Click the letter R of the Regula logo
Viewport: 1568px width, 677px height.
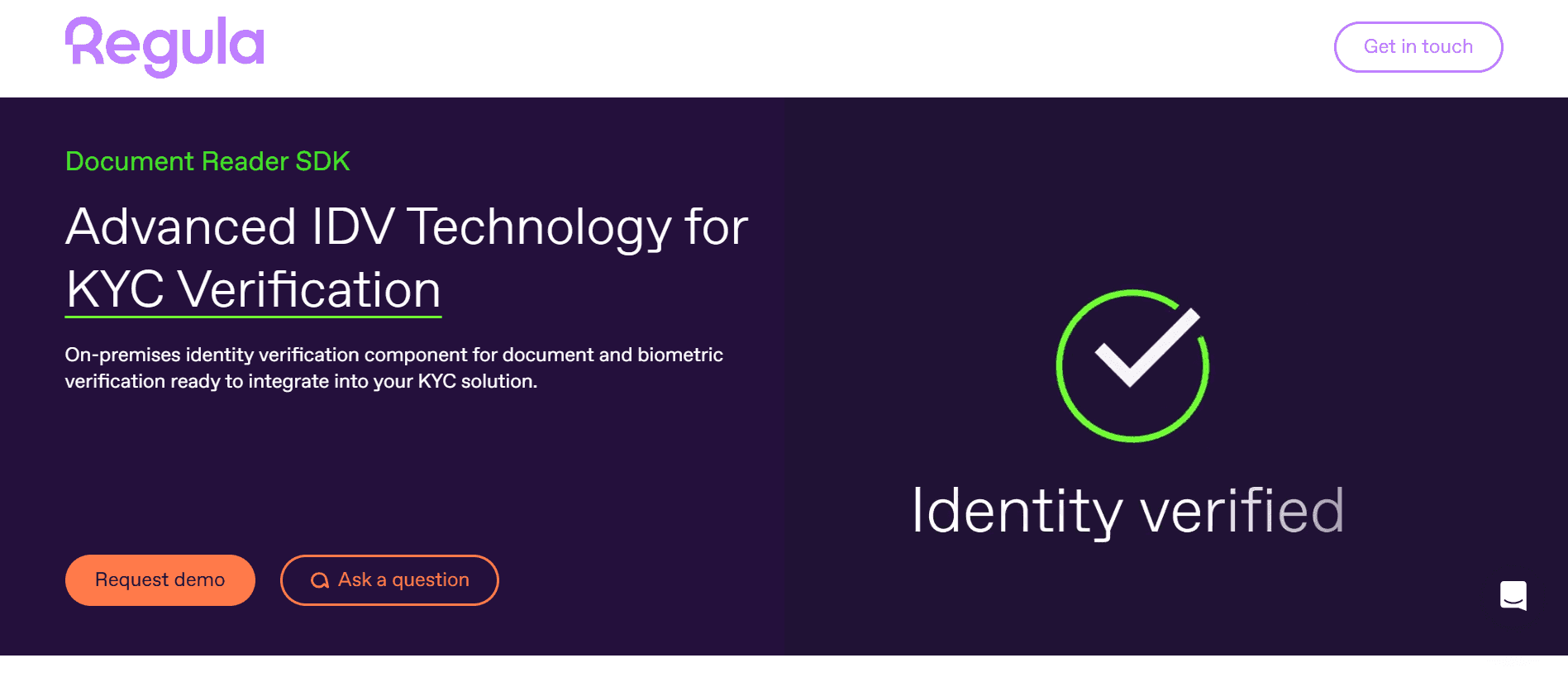coord(85,41)
